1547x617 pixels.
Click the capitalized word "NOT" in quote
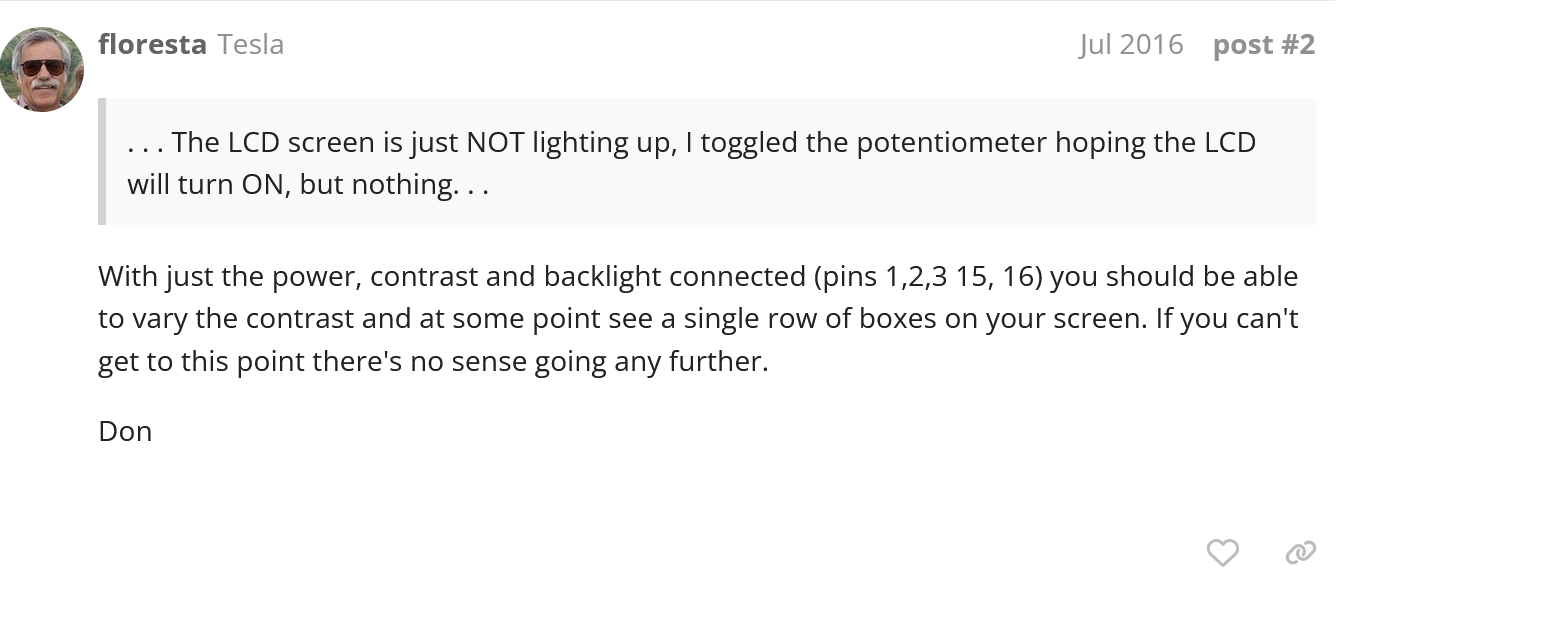(495, 142)
